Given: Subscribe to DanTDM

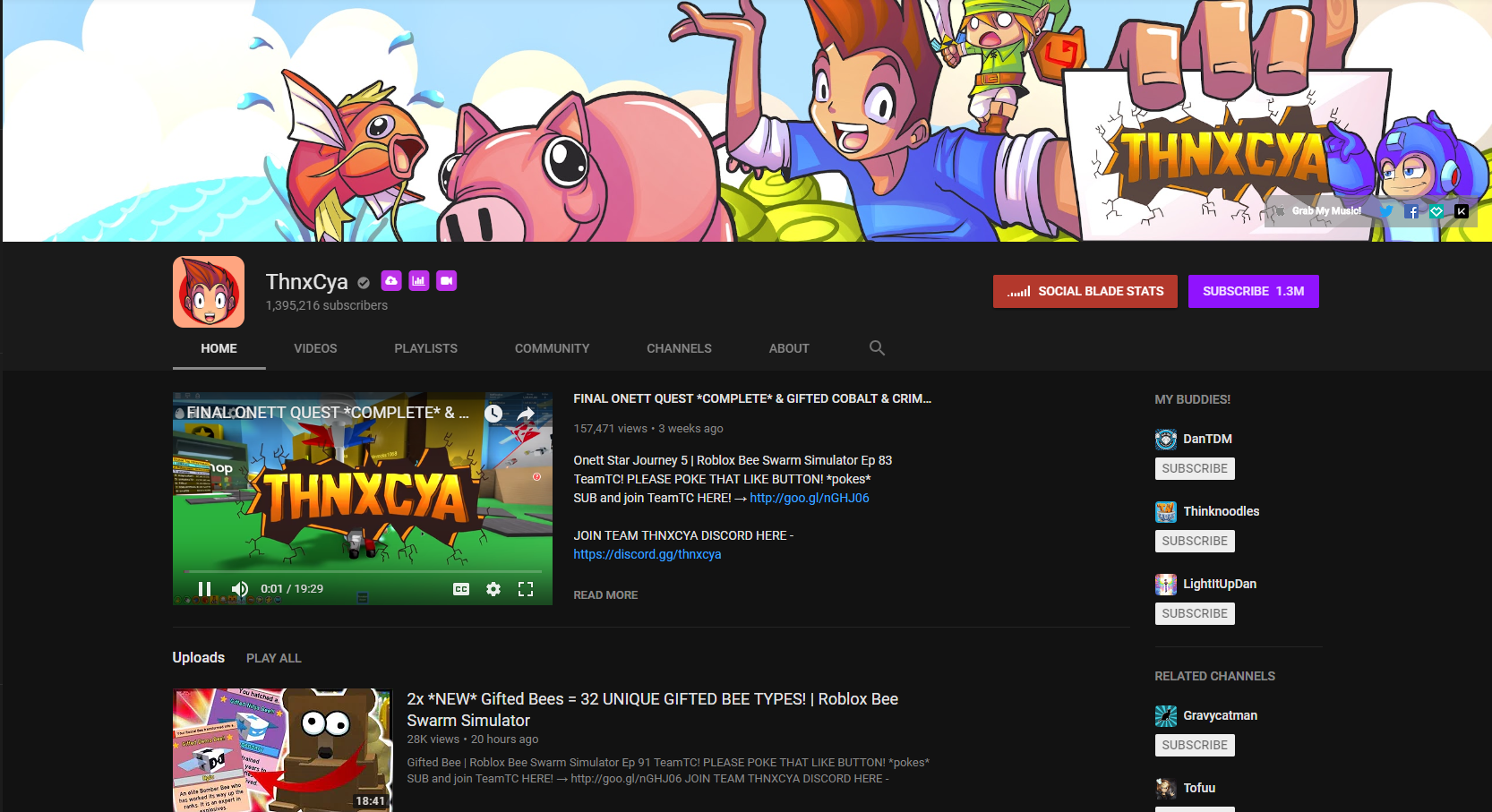Looking at the screenshot, I should [1195, 468].
